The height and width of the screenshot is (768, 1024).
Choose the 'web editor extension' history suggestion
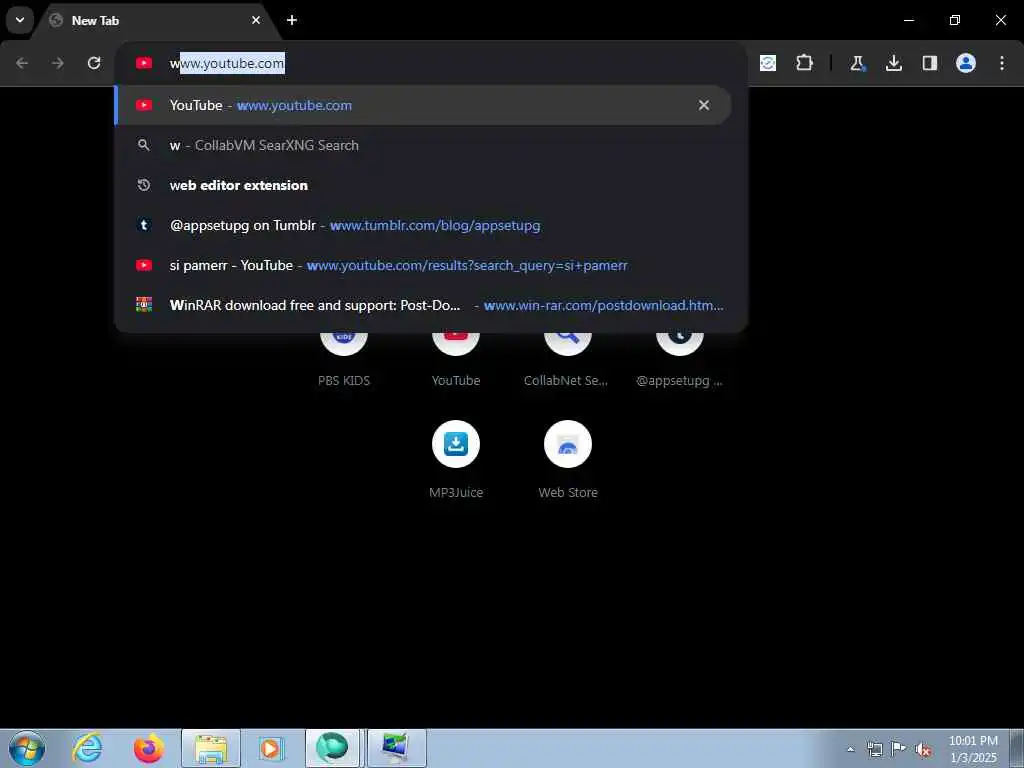click(423, 185)
